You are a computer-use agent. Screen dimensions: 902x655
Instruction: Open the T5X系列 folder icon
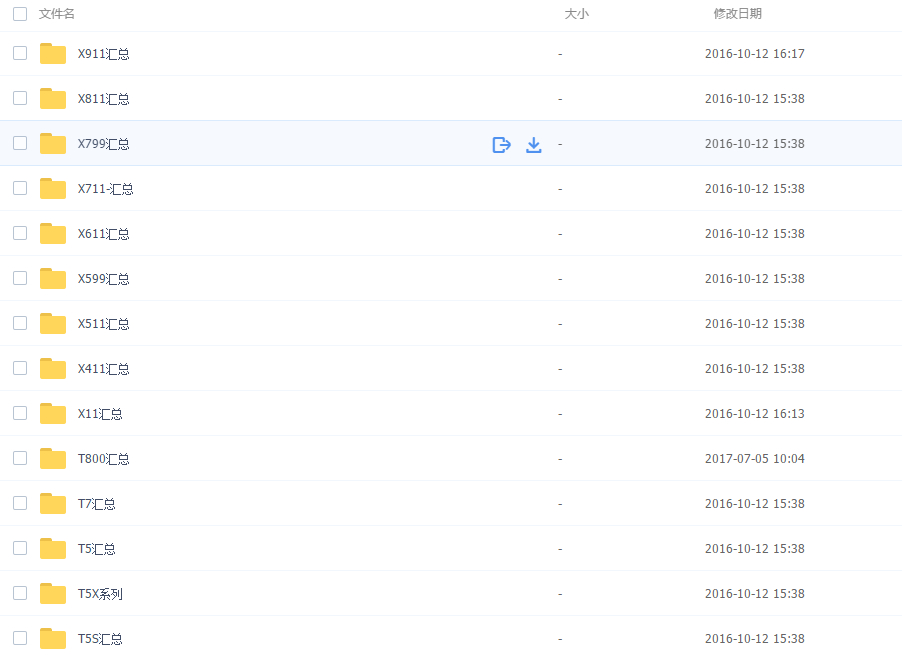coord(53,593)
